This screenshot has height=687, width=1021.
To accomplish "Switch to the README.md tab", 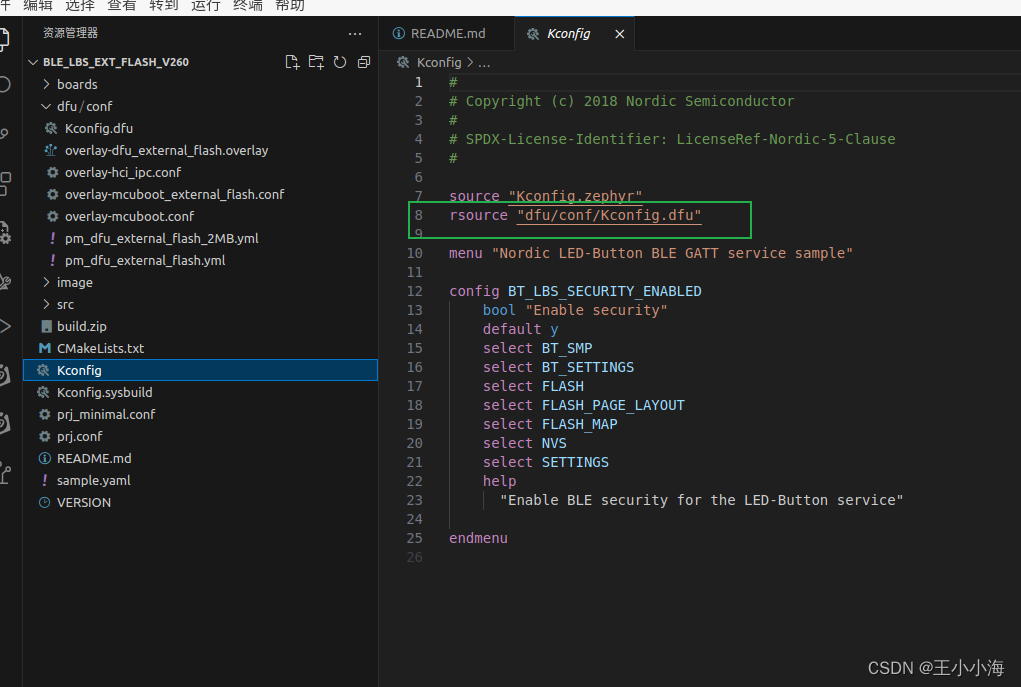I will [447, 33].
